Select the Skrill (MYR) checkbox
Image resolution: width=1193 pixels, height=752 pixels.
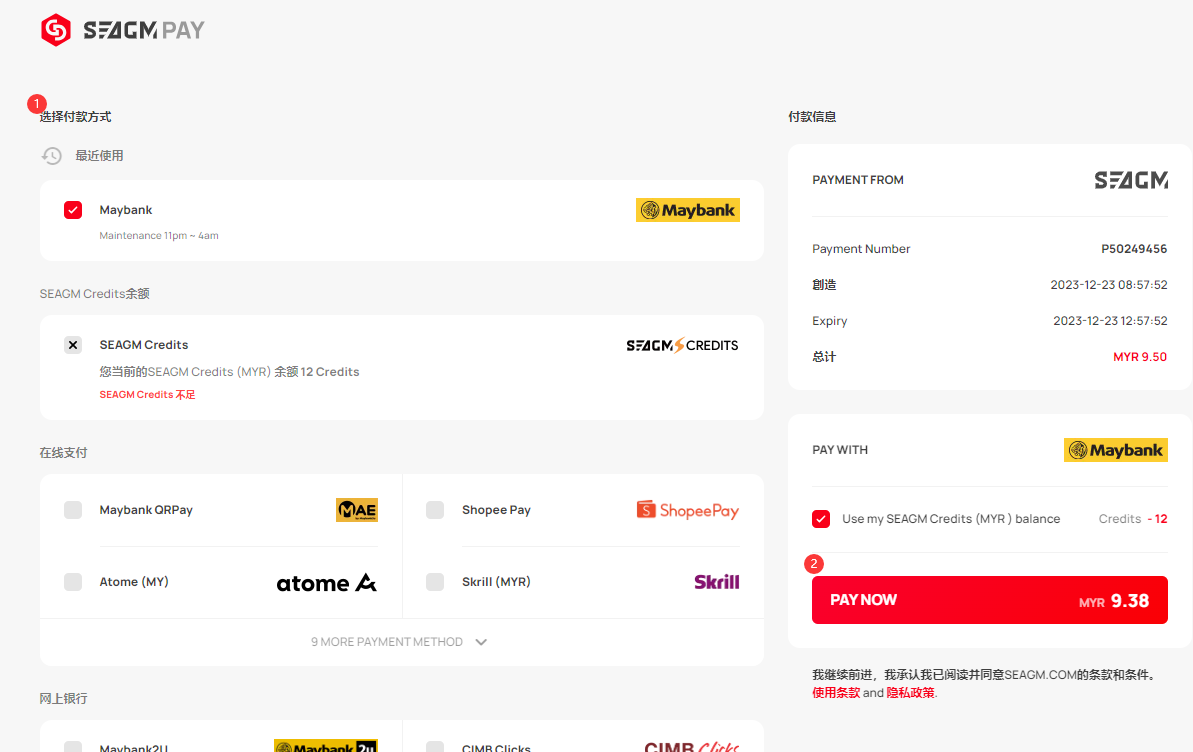pos(435,582)
